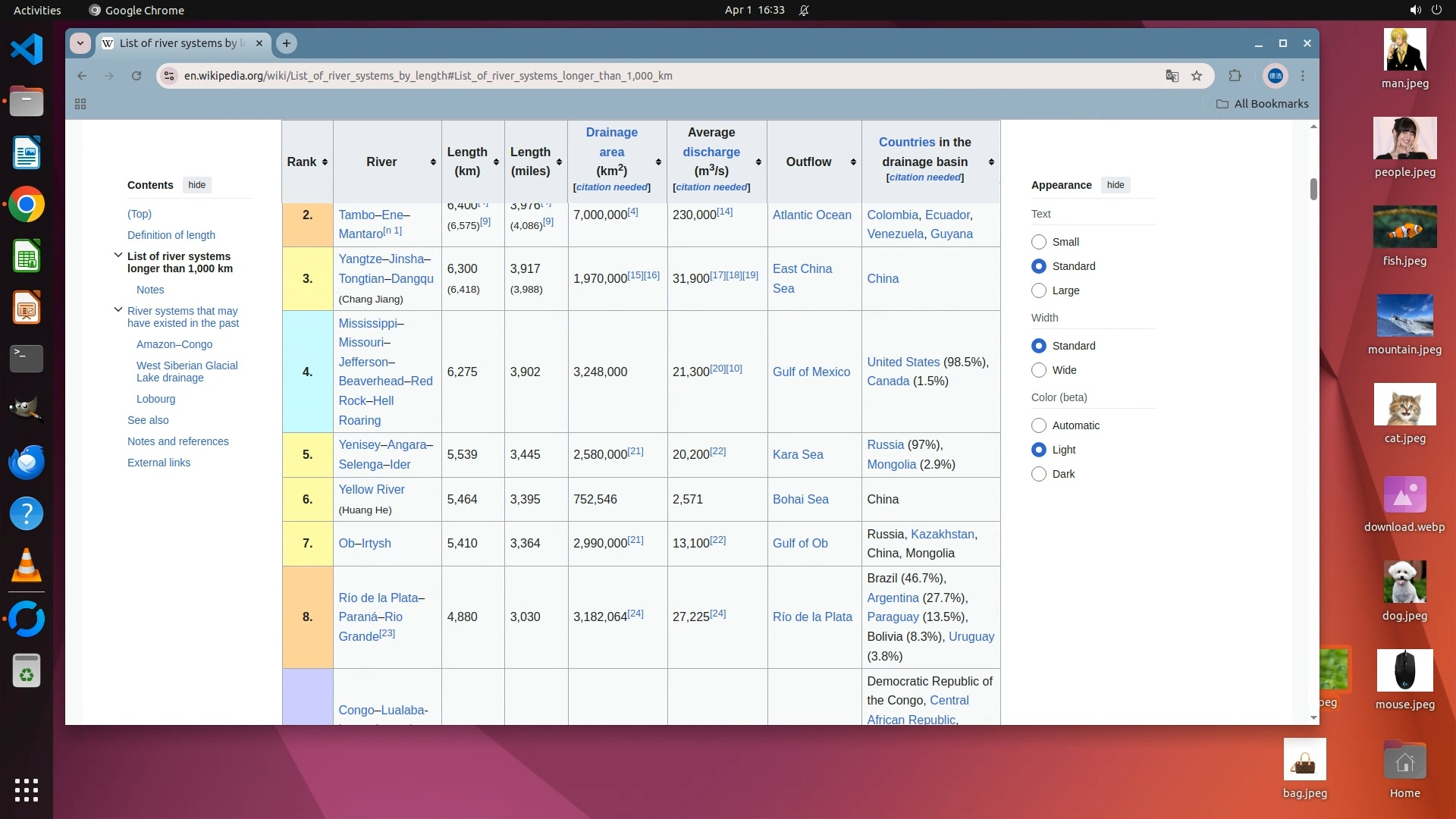1456x819 pixels.
Task: Choose the Large text size option
Action: point(1039,290)
